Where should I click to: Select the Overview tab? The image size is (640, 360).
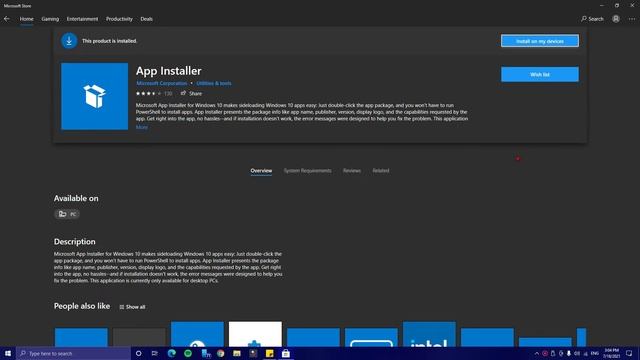(x=261, y=171)
